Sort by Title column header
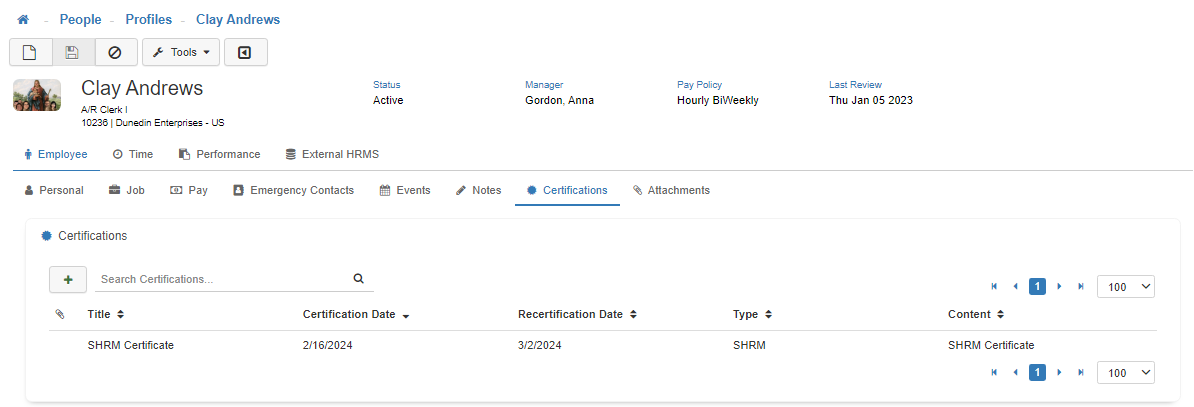1194x407 pixels. [x=105, y=314]
